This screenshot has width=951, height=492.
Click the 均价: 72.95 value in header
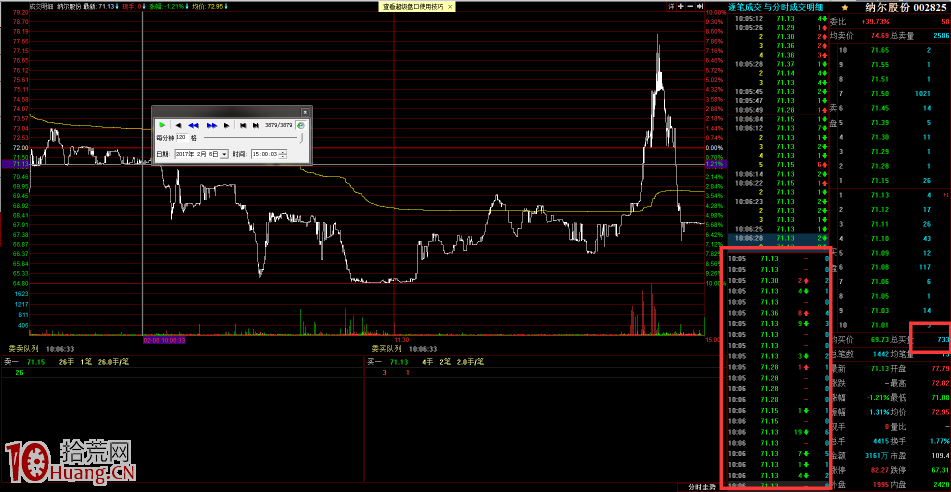pyautogui.click(x=206, y=7)
